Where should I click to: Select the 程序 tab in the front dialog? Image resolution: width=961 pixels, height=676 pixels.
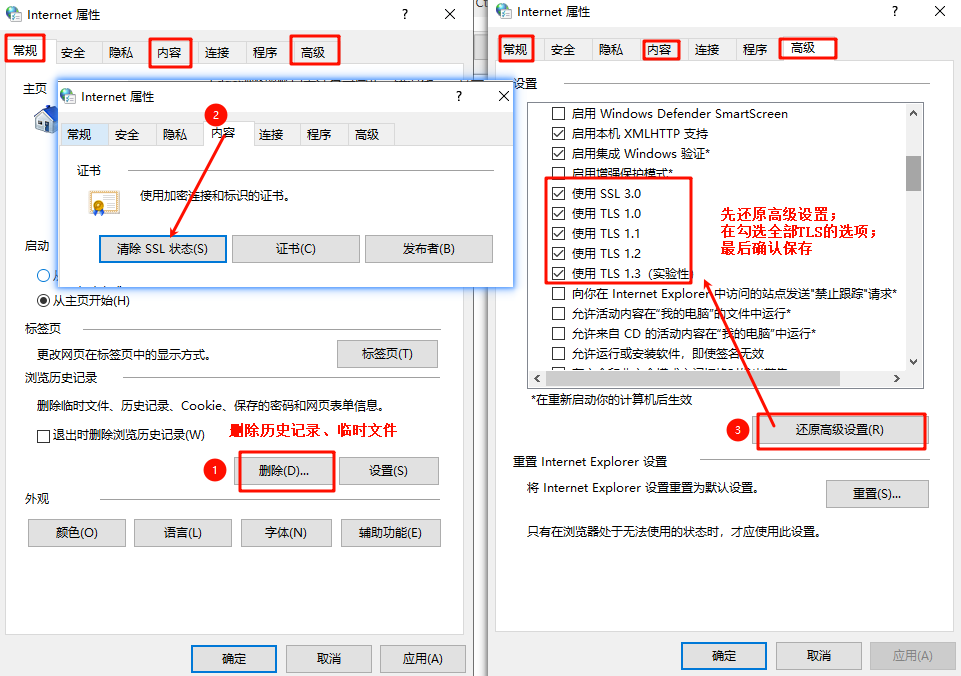[319, 135]
